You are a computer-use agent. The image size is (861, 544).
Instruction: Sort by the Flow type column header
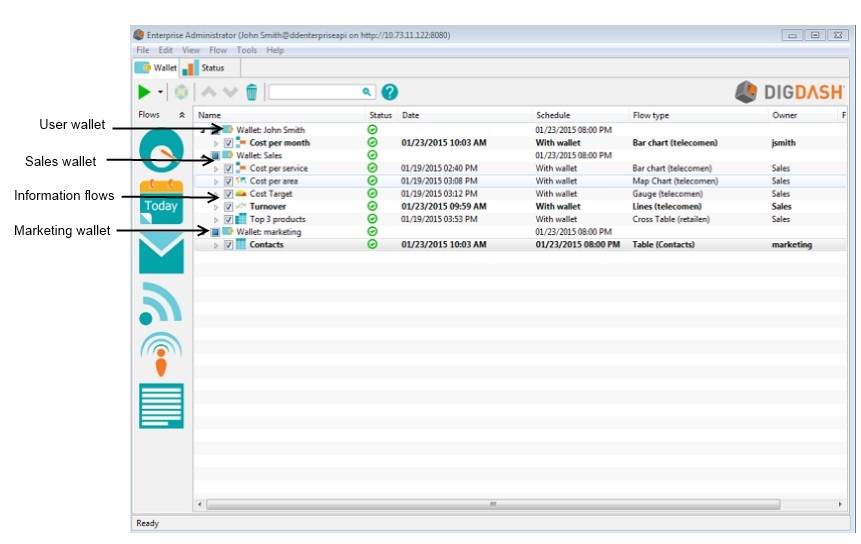[x=698, y=115]
